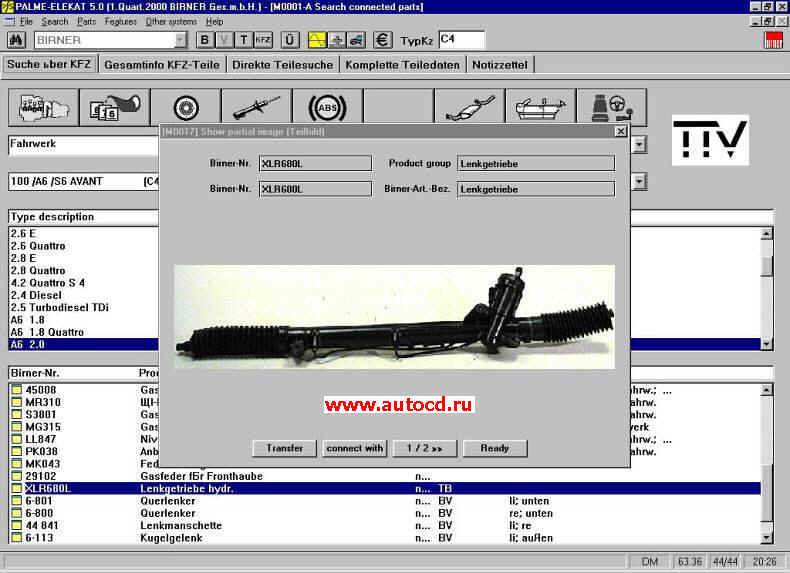Open the BIRNER combo box dropdown
Image resolution: width=790 pixels, height=573 pixels.
tap(180, 40)
